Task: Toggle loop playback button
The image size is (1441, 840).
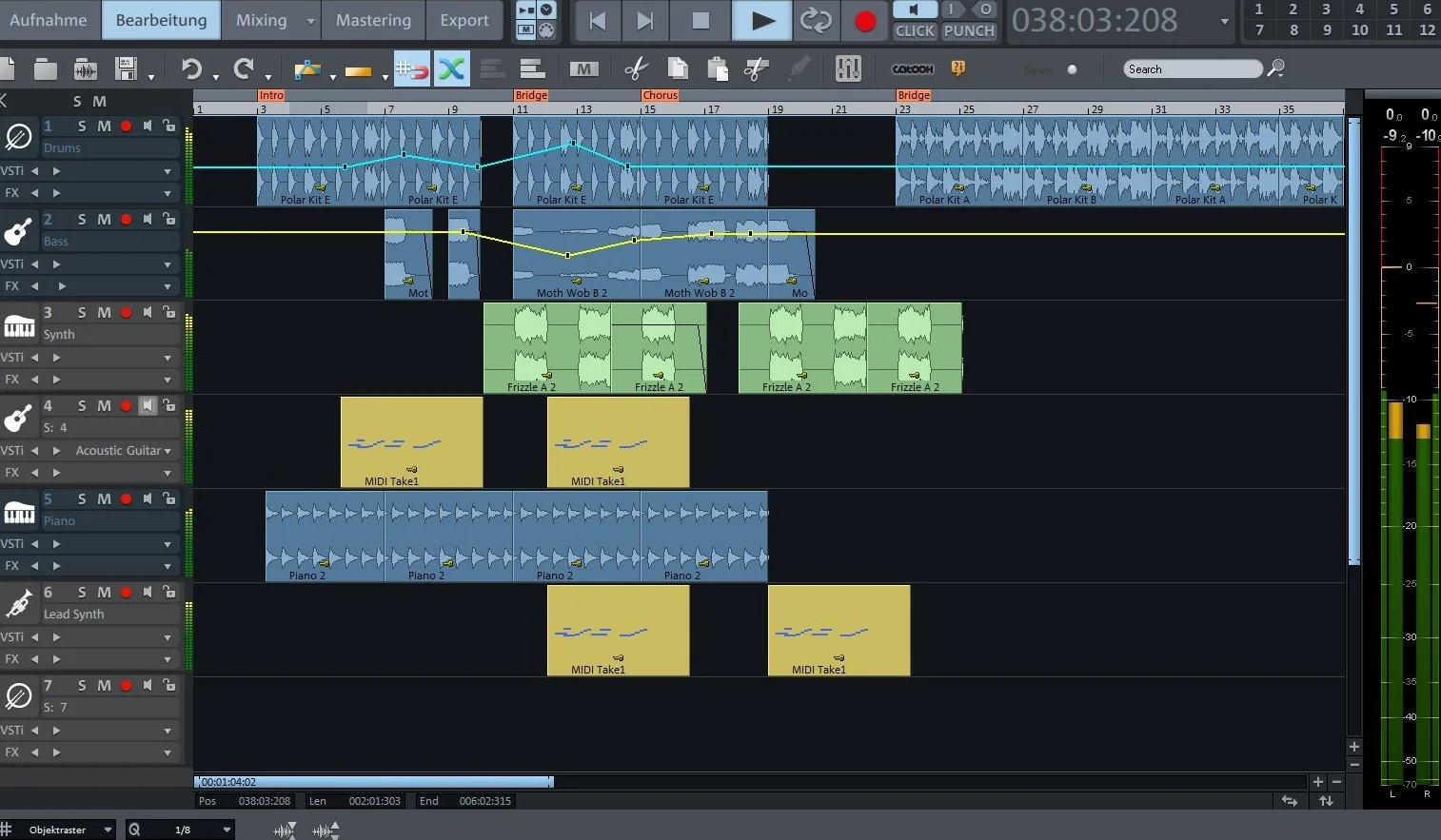Action: click(x=816, y=21)
